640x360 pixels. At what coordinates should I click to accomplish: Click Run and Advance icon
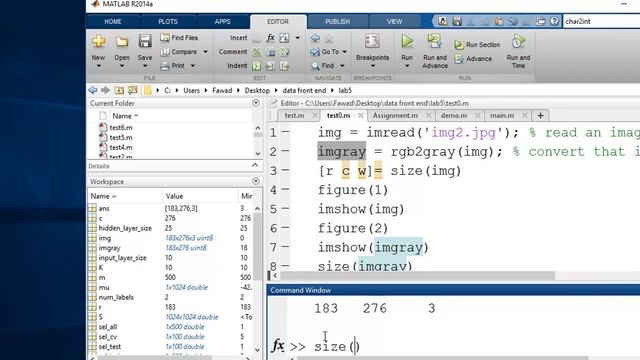(434, 41)
